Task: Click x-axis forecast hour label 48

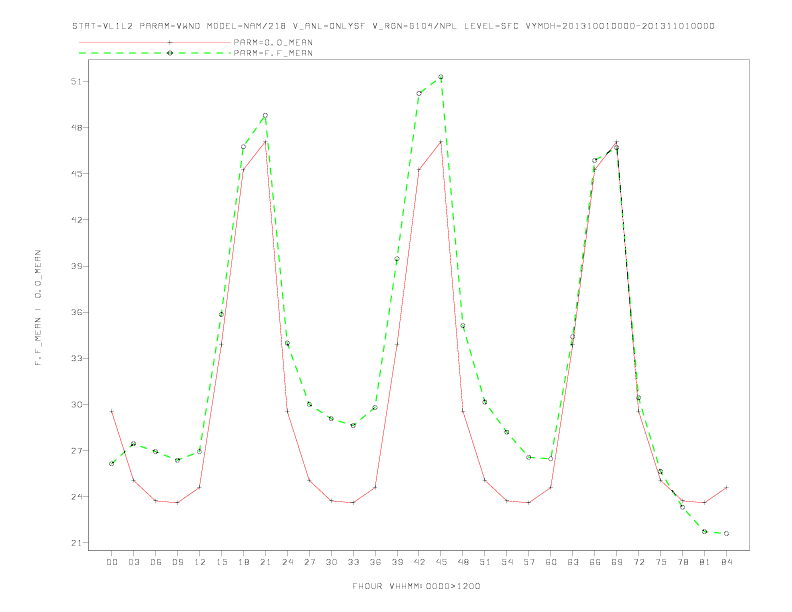Action: [463, 562]
